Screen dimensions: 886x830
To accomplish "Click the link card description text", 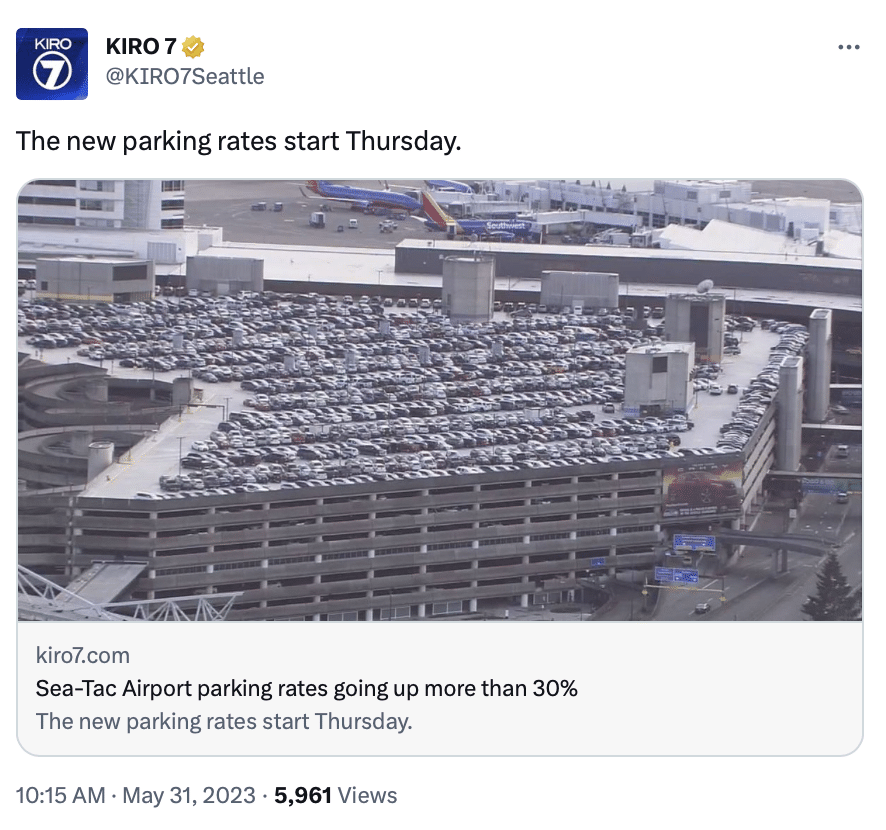I will [x=224, y=722].
